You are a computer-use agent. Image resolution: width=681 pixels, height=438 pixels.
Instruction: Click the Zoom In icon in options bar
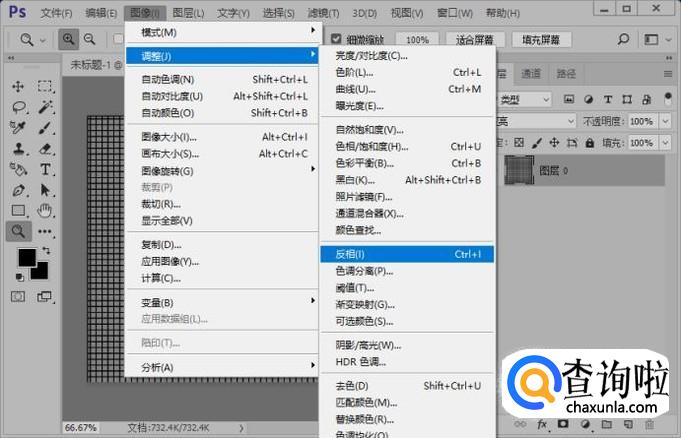(69, 39)
